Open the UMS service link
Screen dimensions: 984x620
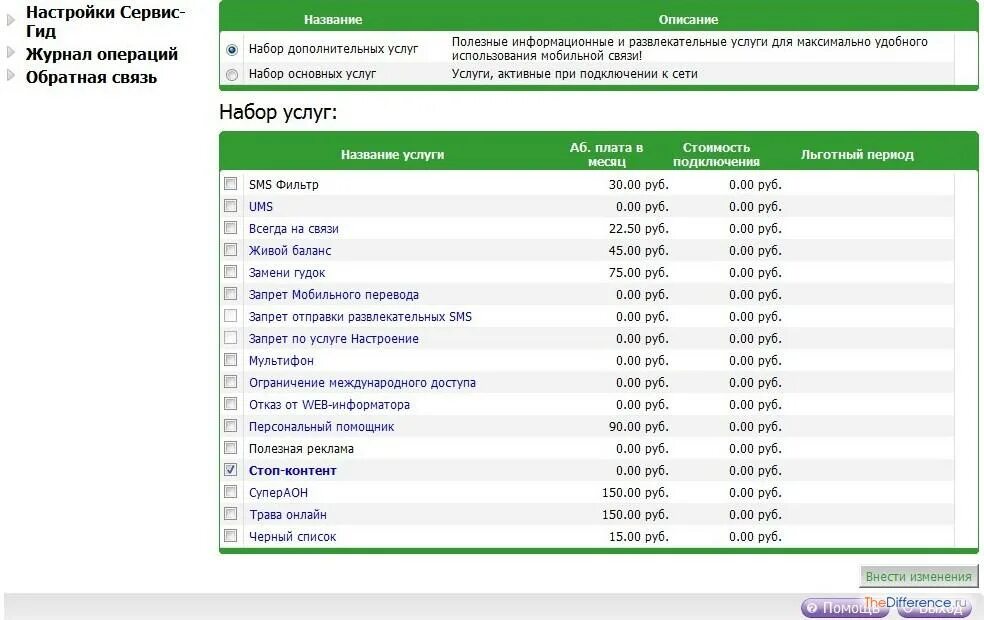[260, 206]
